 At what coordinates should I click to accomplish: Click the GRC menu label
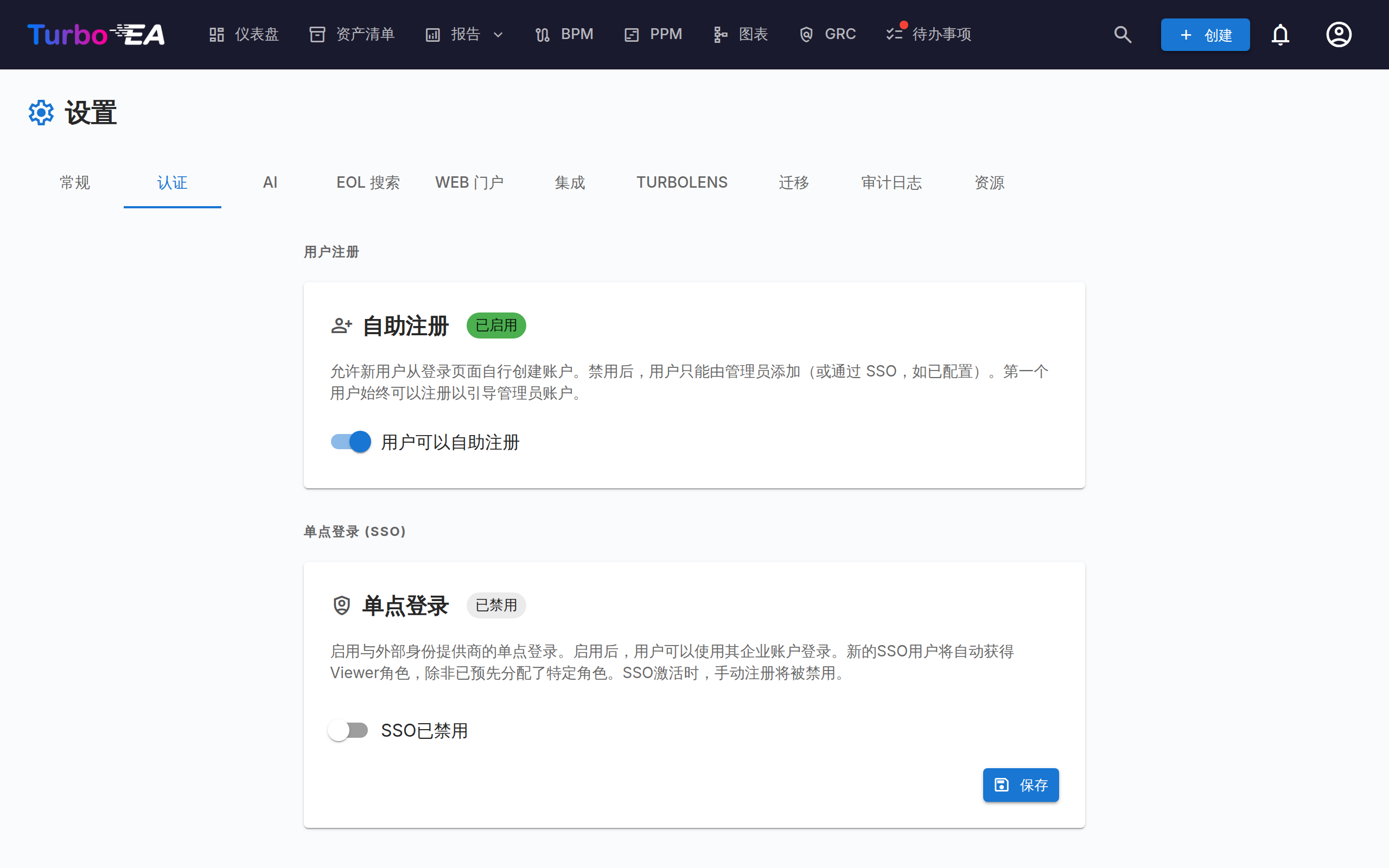(840, 34)
